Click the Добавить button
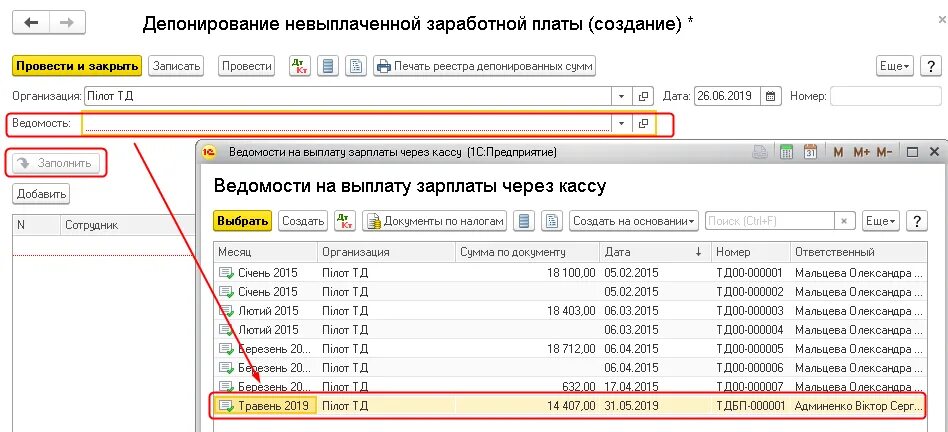948x432 pixels. pos(41,194)
